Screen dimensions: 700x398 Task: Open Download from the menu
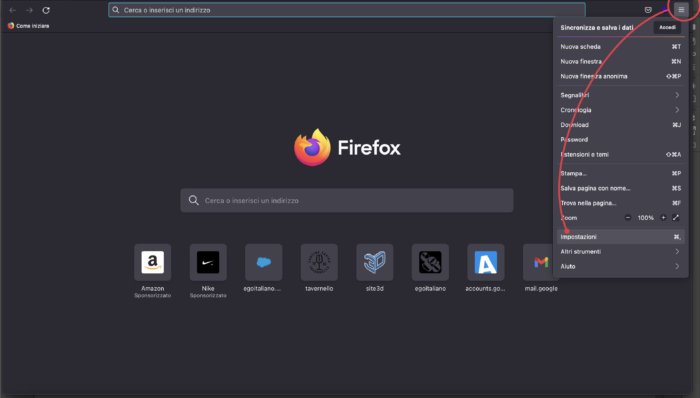tap(621, 125)
